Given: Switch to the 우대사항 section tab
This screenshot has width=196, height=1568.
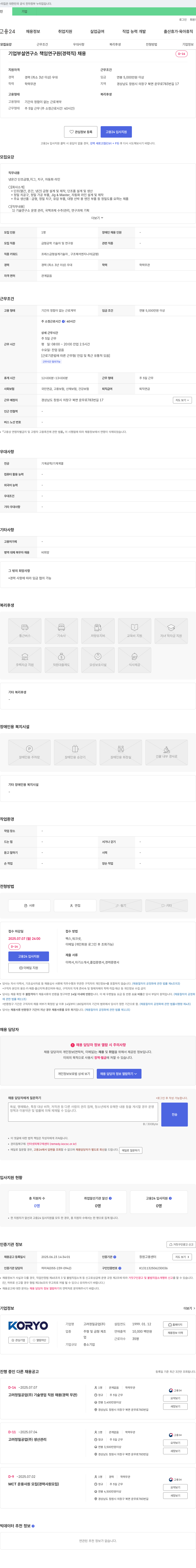Looking at the screenshot, I should tap(79, 44).
